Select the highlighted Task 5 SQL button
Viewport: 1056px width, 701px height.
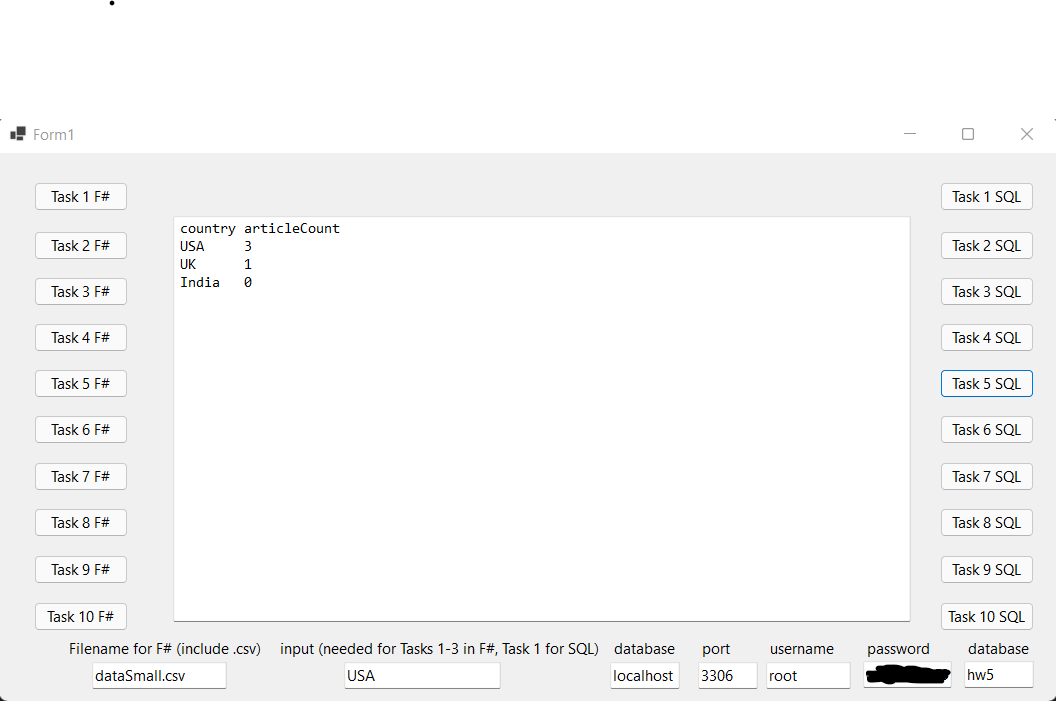[x=986, y=383]
